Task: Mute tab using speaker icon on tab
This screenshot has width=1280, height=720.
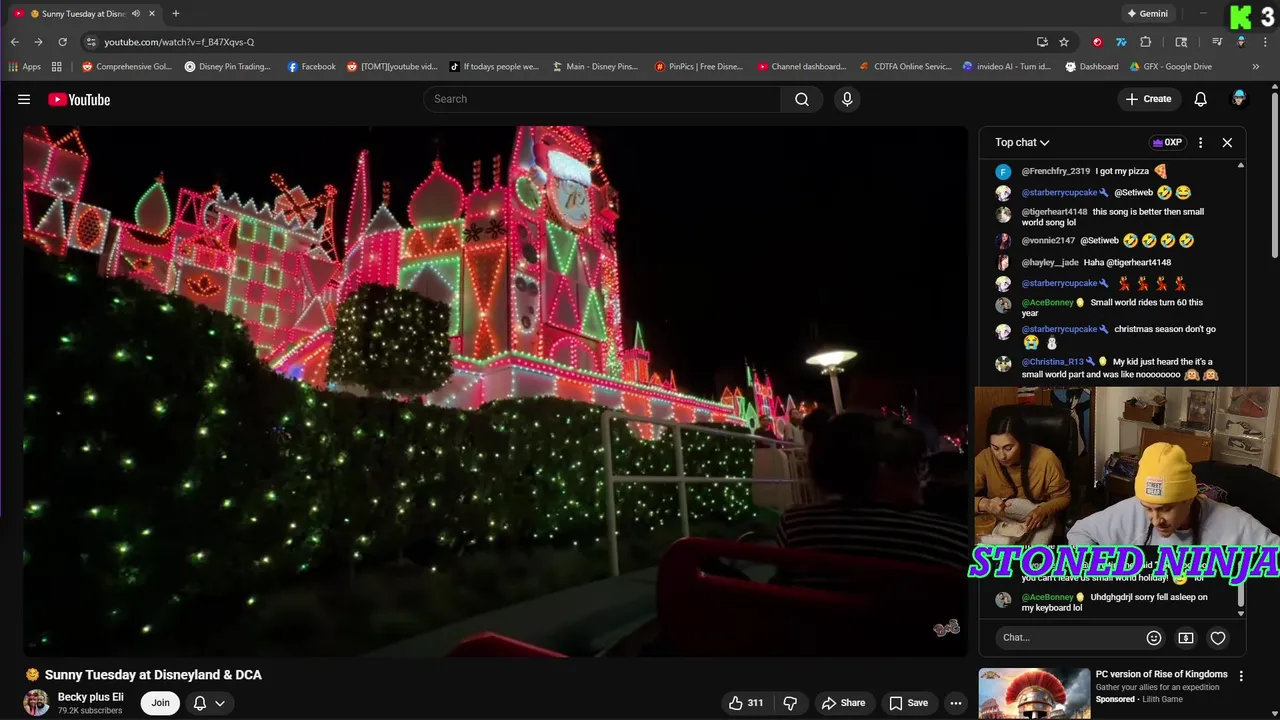Action: [x=135, y=13]
